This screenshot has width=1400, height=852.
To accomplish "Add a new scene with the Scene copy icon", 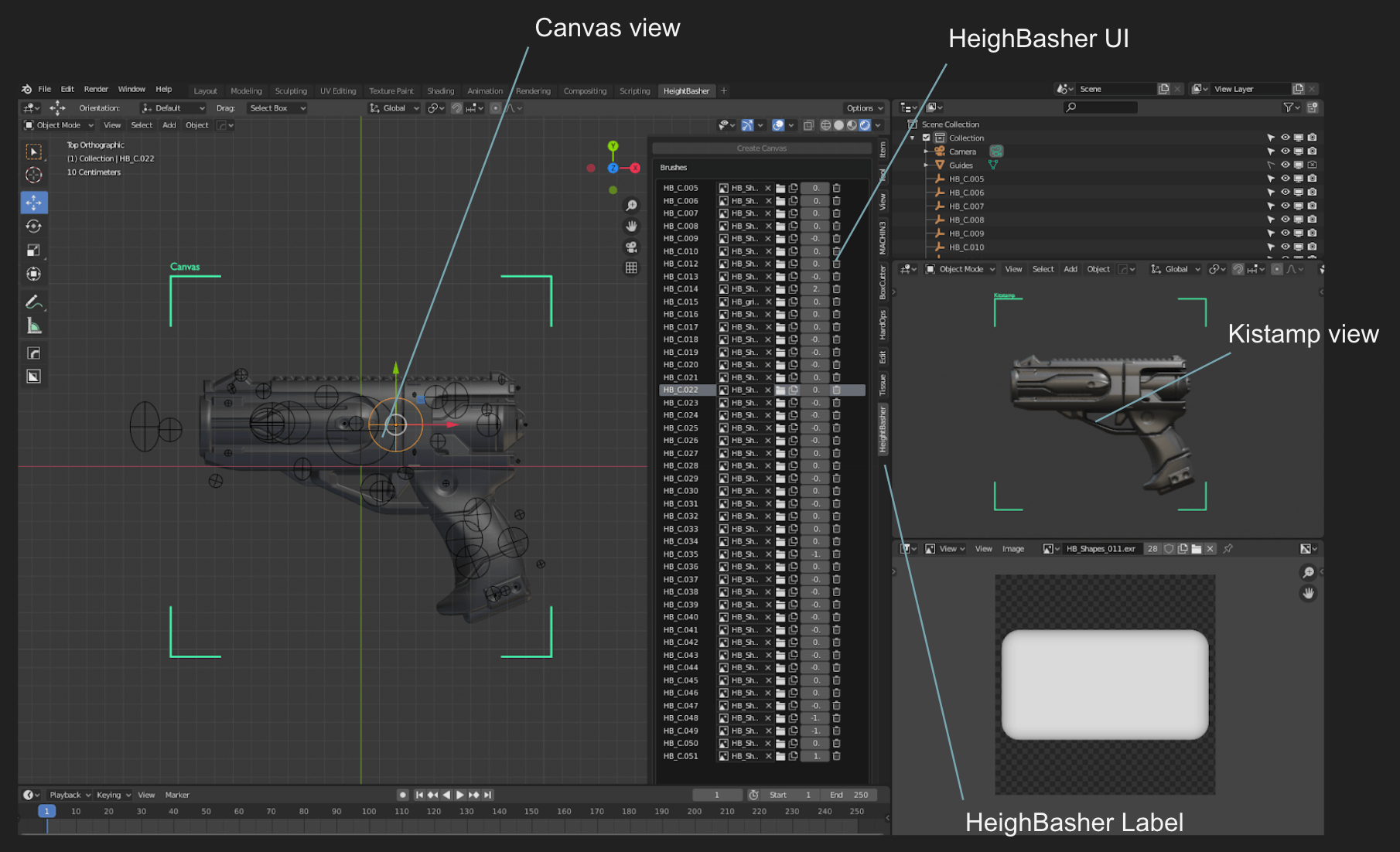I will 1163,89.
